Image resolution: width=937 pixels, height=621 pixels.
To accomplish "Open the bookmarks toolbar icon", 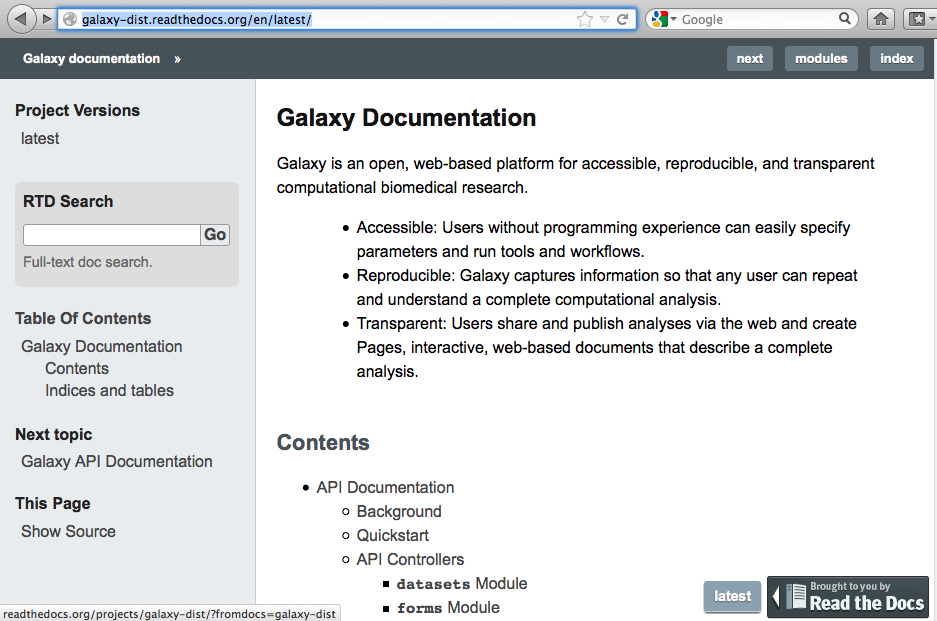I will coord(918,19).
